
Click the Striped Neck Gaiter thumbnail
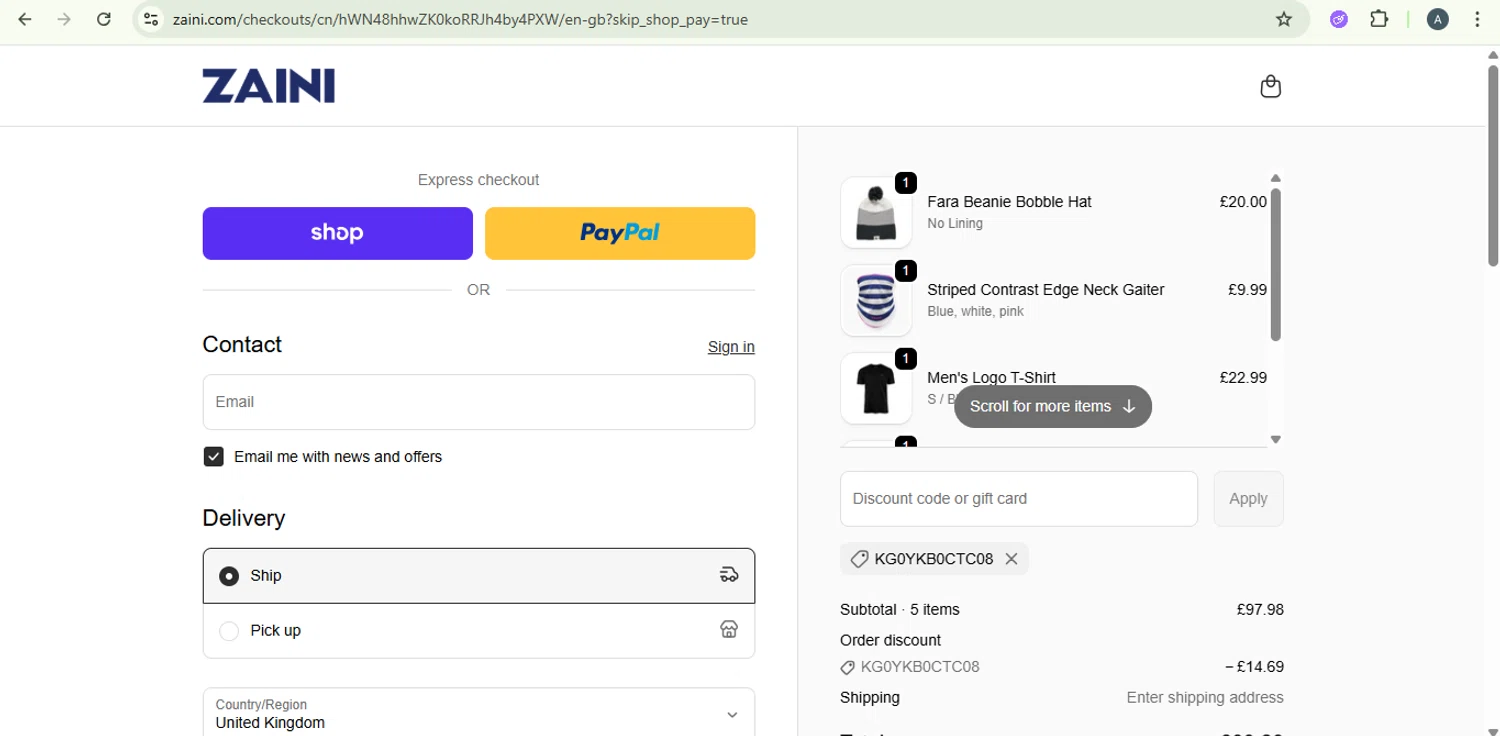click(876, 301)
